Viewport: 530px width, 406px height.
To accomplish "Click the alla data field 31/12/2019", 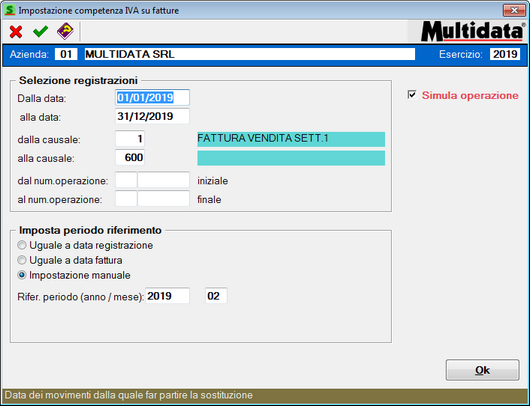I will pos(152,116).
